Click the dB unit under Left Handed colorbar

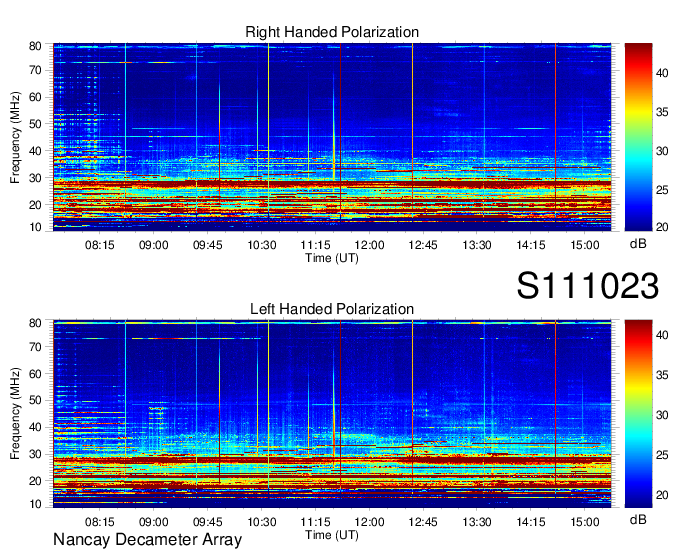coord(638,519)
